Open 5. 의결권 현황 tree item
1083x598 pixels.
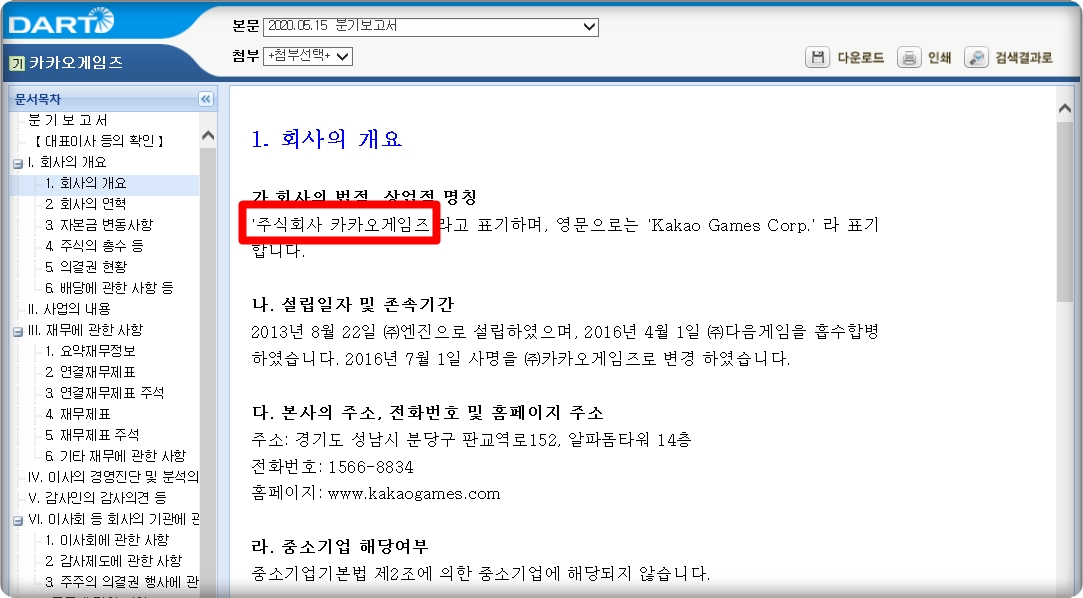point(86,267)
